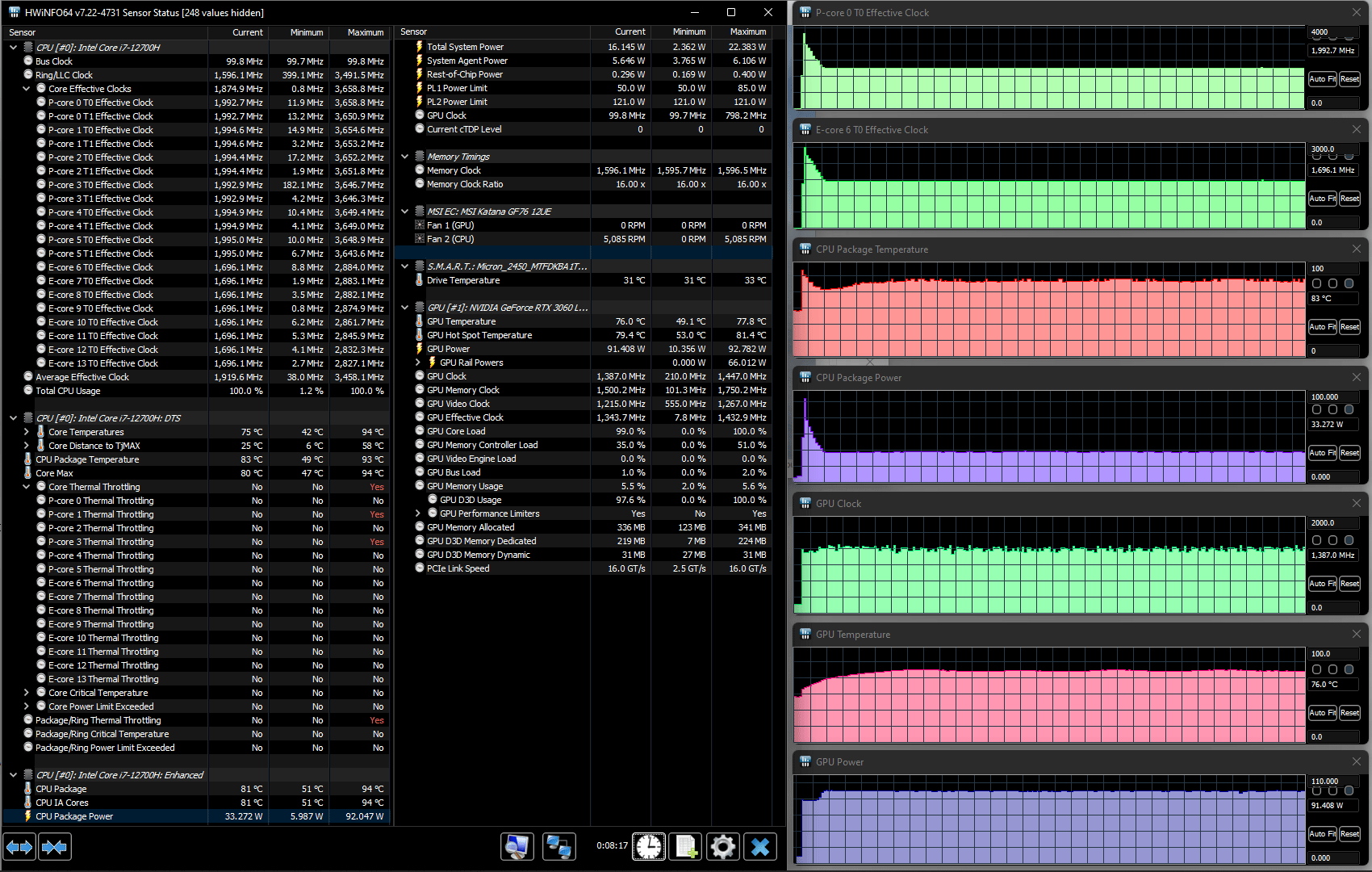This screenshot has width=1372, height=872.
Task: Select the Package/Ring Thermal Throttling row
Action: pos(196,720)
